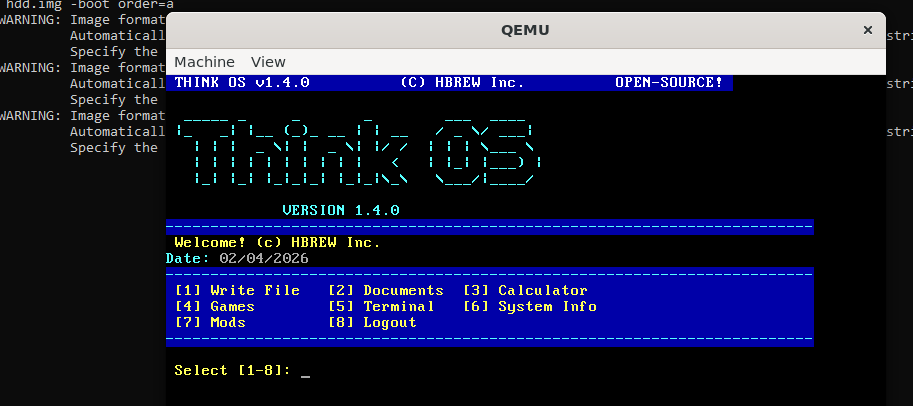This screenshot has width=913, height=406.
Task: Open the View menu
Action: click(x=268, y=62)
